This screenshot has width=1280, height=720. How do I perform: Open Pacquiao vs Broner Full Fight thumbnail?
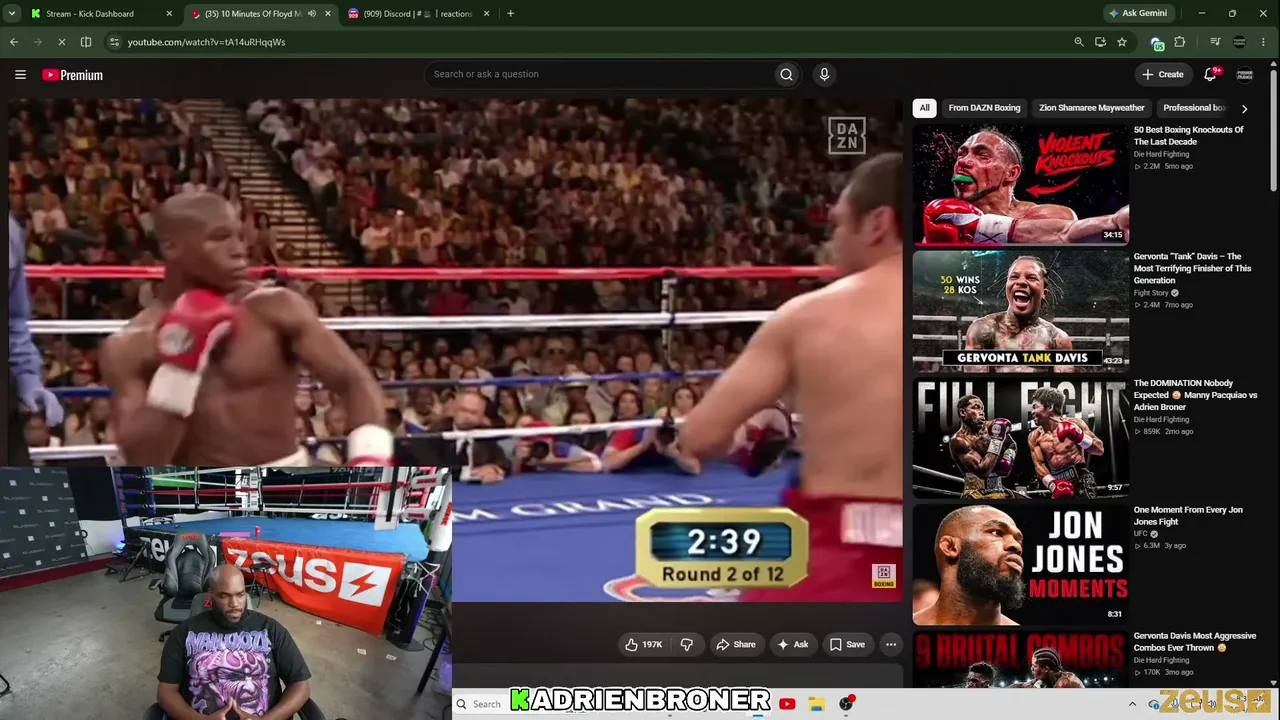(1020, 438)
